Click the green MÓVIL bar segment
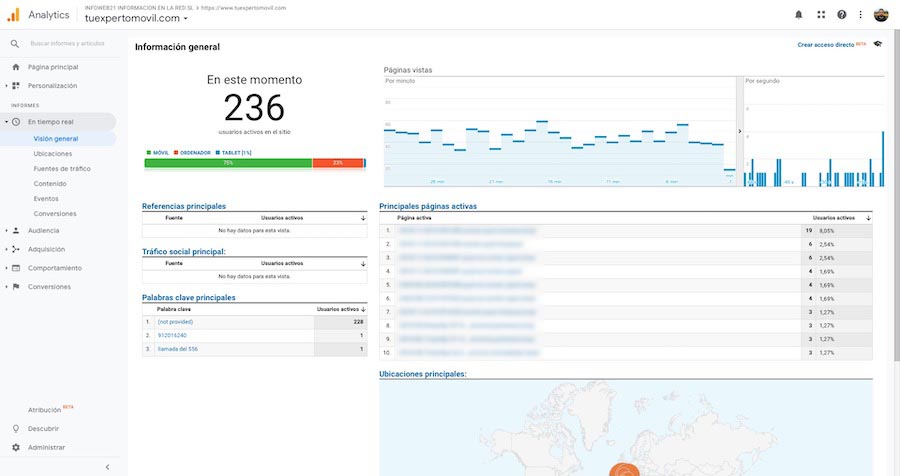The height and width of the screenshot is (476, 900). point(228,163)
